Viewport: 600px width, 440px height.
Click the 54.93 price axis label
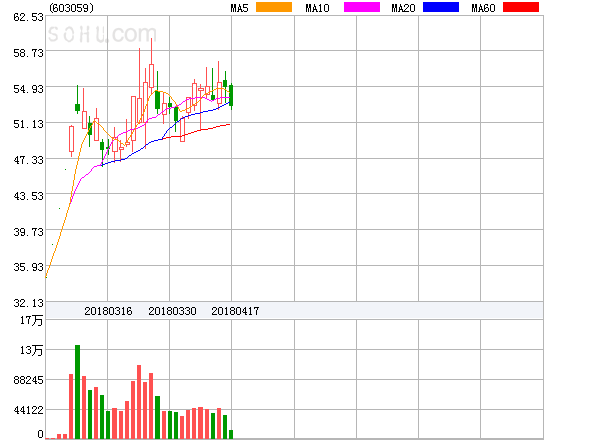click(28, 89)
